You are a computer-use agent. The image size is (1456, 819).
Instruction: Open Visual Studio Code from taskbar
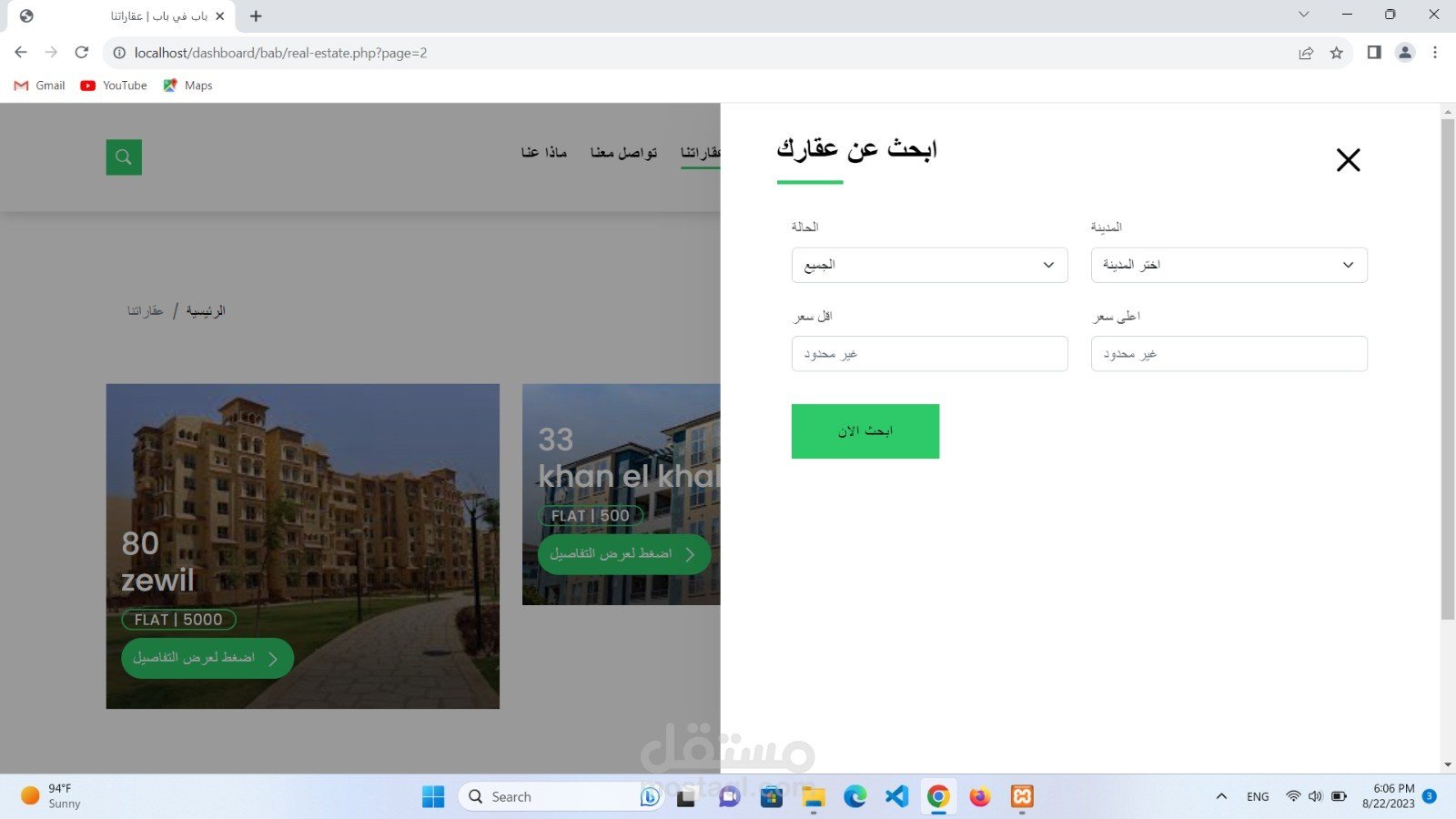(896, 796)
